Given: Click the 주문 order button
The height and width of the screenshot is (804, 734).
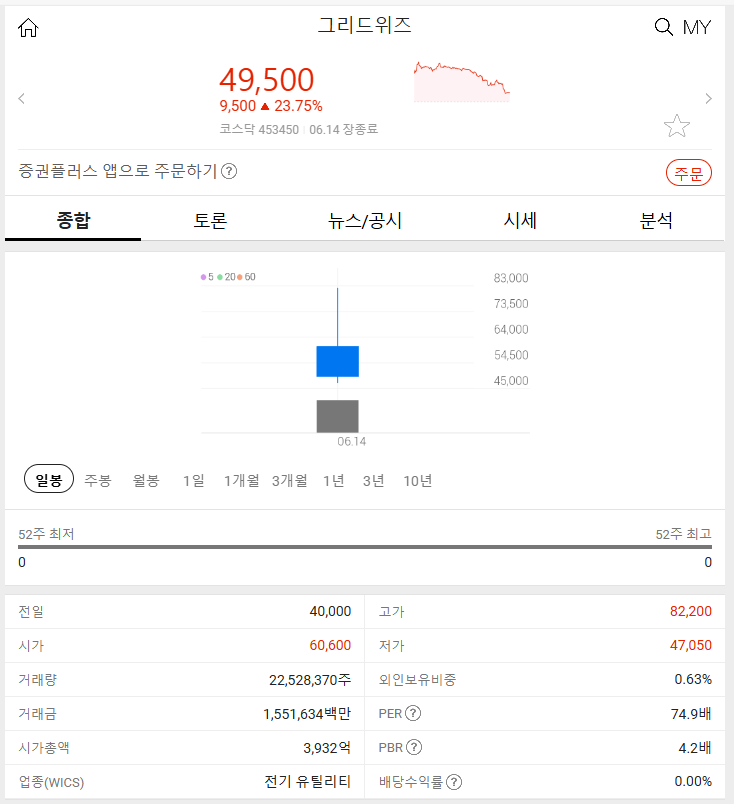Looking at the screenshot, I should click(x=688, y=173).
